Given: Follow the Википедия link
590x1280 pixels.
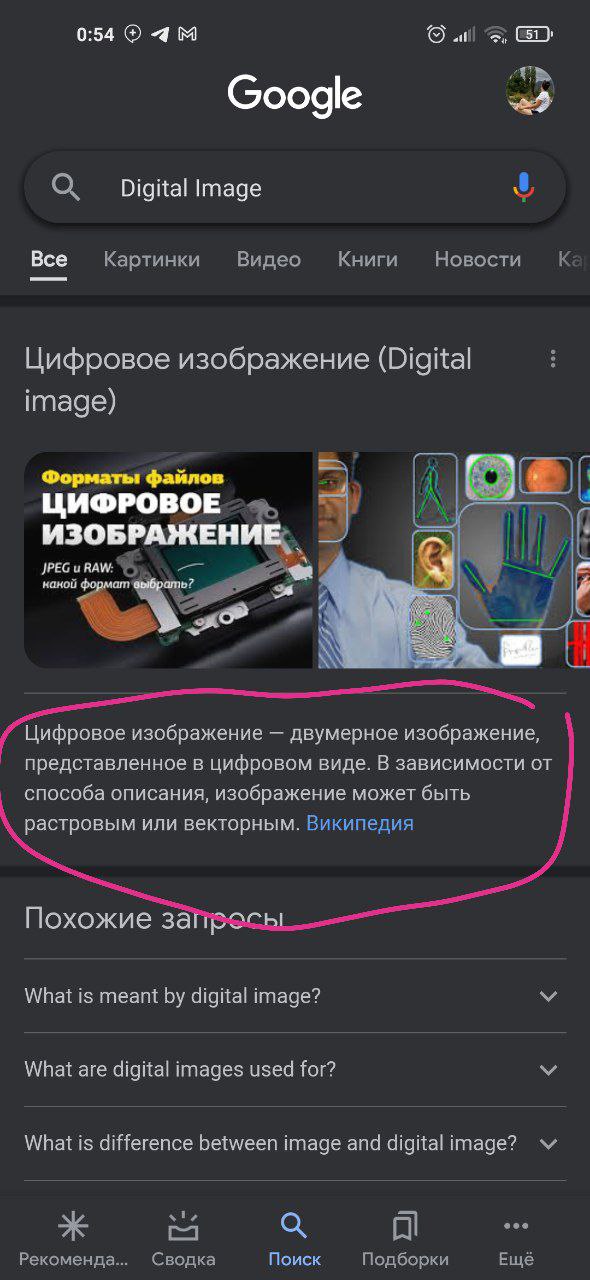Looking at the screenshot, I should coord(360,823).
